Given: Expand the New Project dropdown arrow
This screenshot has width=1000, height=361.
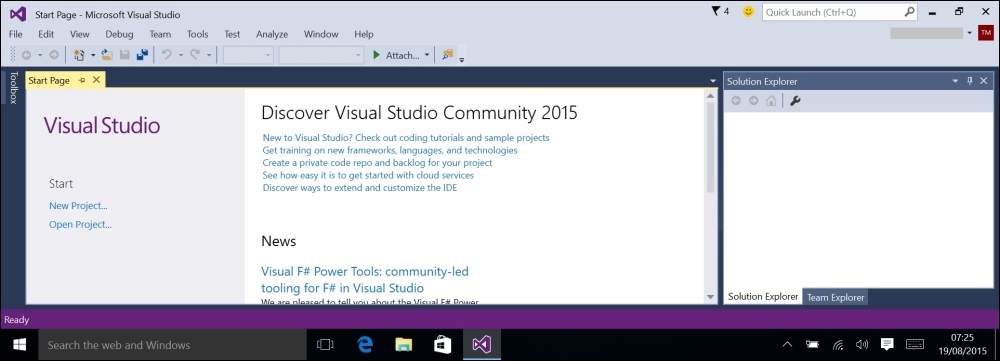Looking at the screenshot, I should [x=92, y=55].
